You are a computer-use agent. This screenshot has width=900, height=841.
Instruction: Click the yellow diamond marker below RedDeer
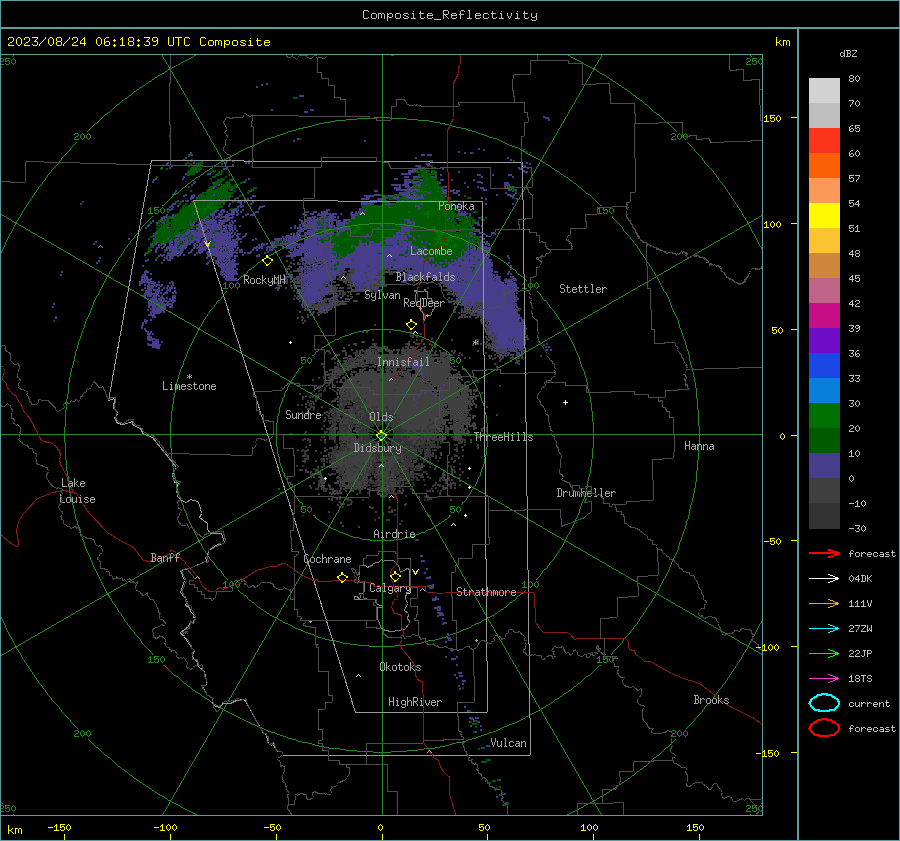pos(411,325)
